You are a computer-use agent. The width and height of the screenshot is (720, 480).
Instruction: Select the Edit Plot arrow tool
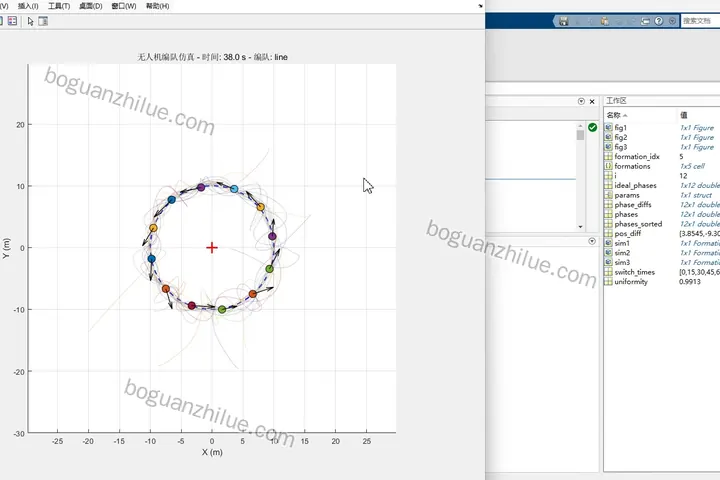(x=30, y=21)
